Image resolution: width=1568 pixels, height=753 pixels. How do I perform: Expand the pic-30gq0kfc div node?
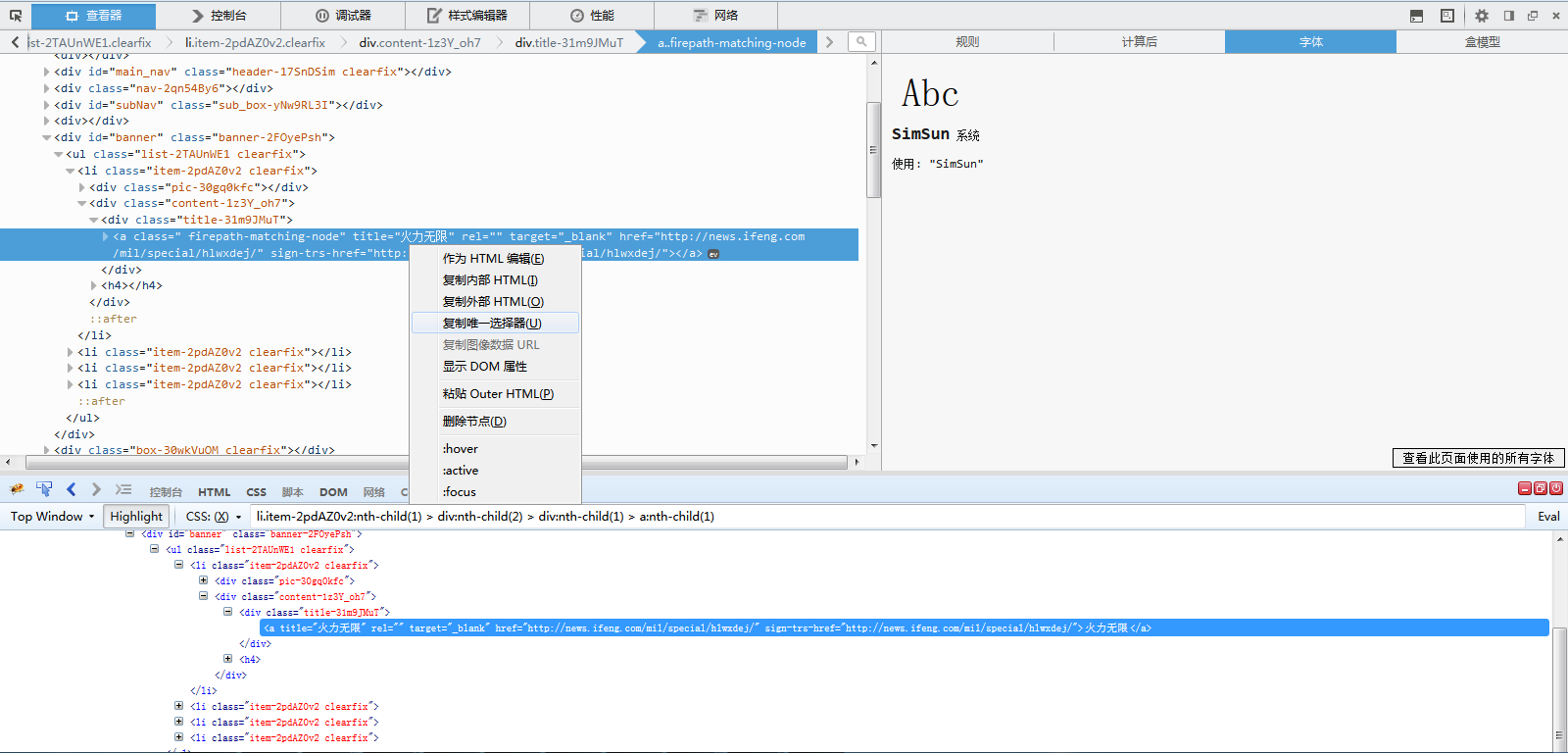[x=81, y=187]
